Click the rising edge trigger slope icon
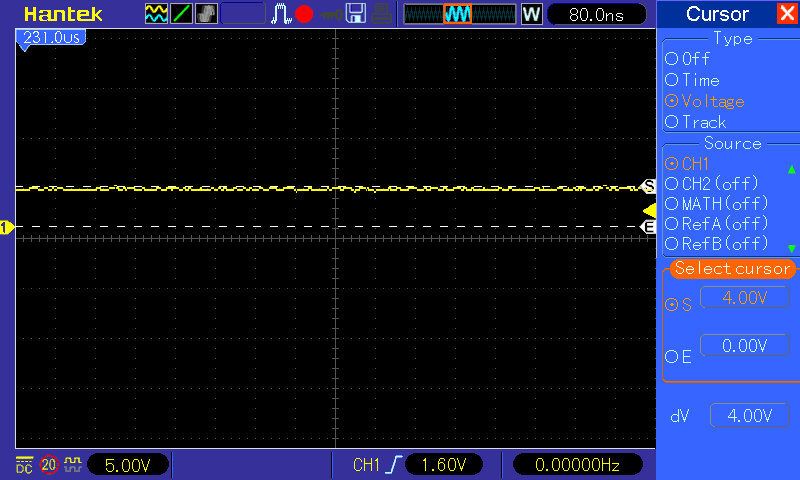This screenshot has height=480, width=800. click(x=394, y=465)
